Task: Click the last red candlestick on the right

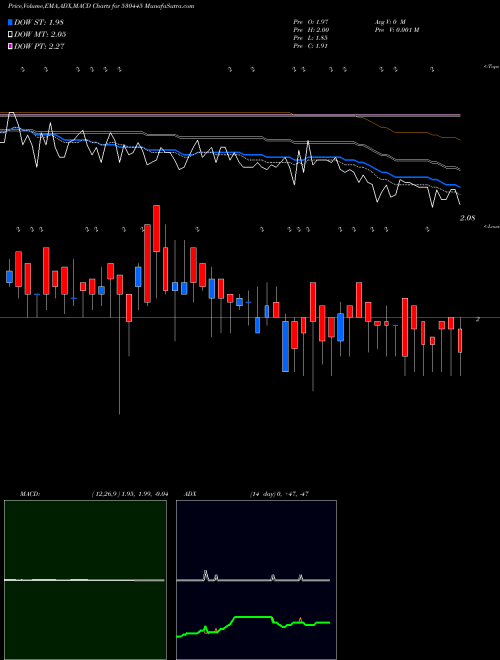Action: click(x=460, y=341)
